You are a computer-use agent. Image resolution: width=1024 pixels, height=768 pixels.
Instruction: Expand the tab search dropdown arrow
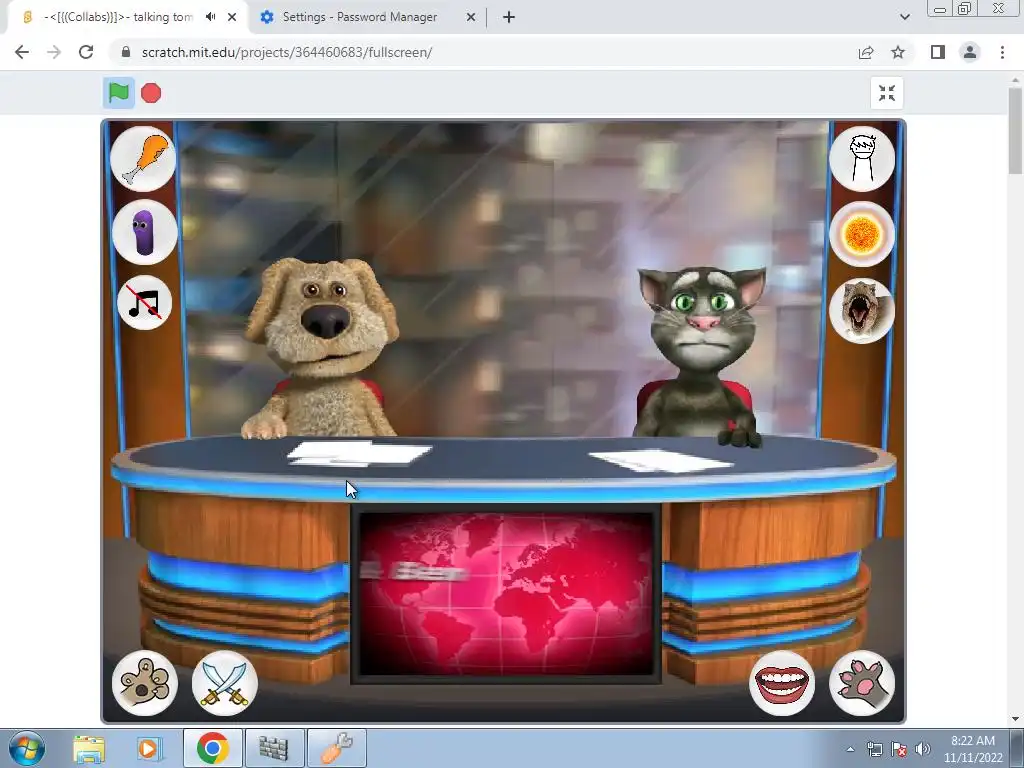click(904, 17)
